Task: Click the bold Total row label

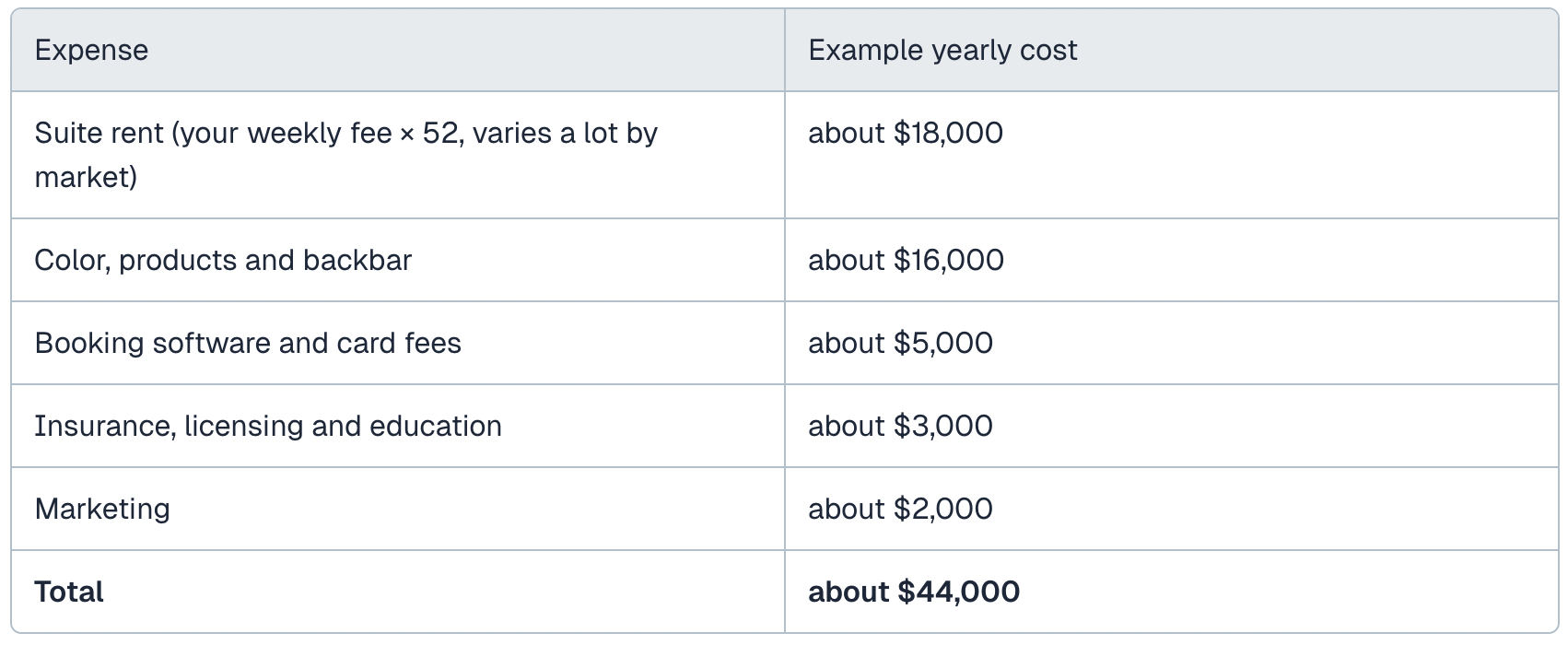Action: 69,592
